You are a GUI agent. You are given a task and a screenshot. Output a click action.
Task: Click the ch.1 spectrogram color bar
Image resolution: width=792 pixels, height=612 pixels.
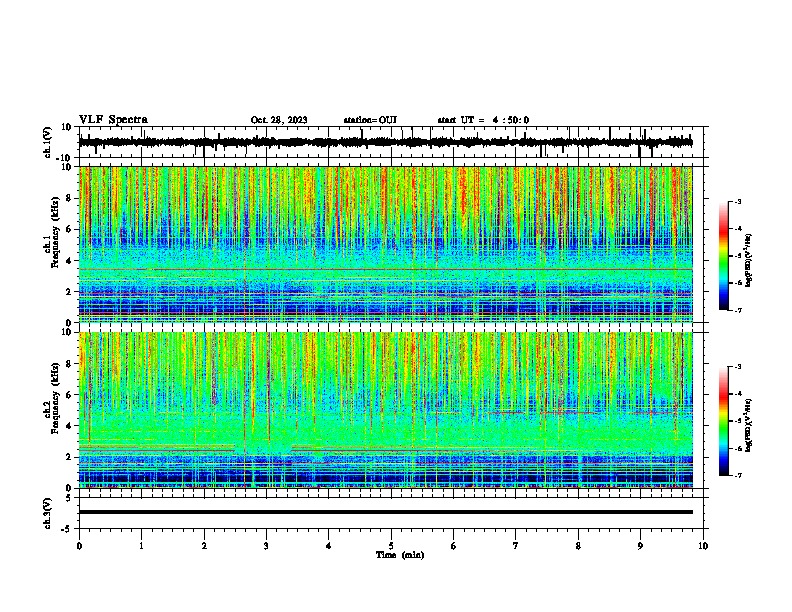click(x=724, y=256)
